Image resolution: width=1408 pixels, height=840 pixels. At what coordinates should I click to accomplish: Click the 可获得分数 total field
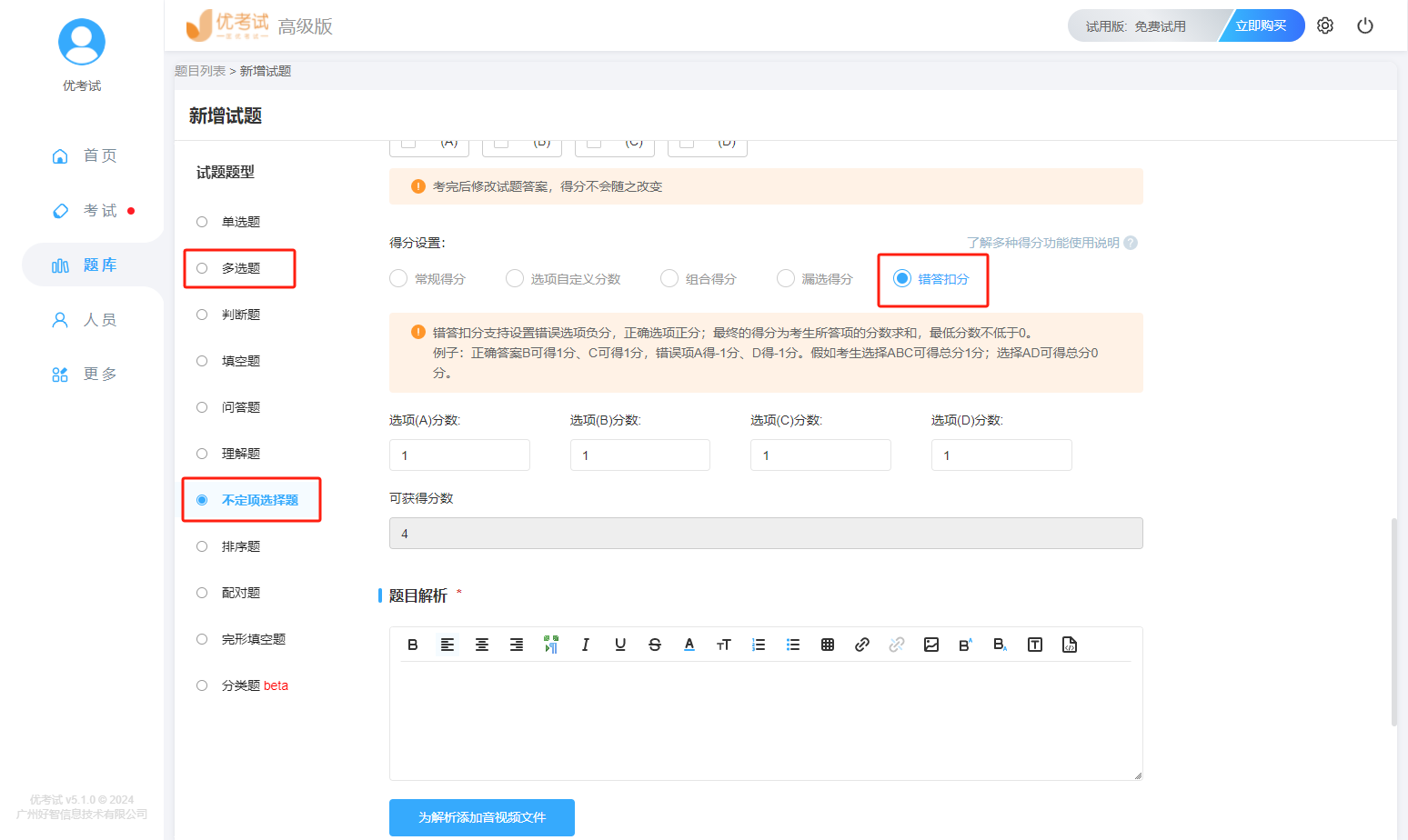point(766,533)
